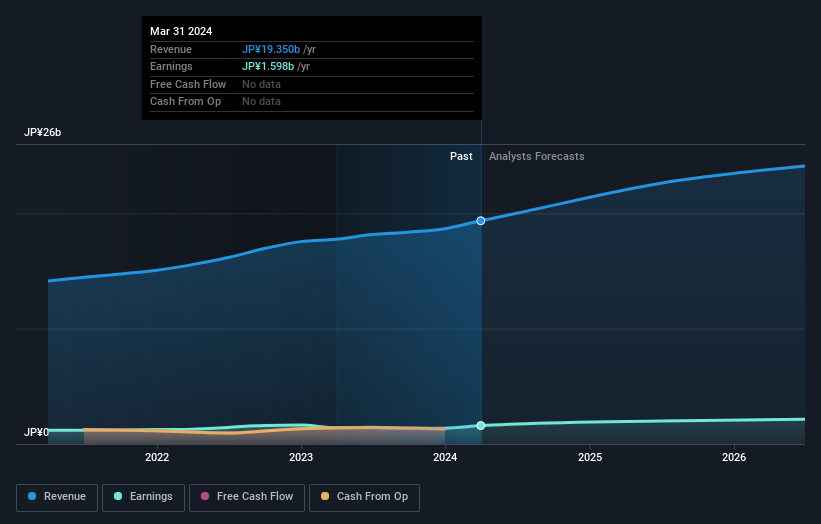Click the JP¥26b y-axis label
Viewport: 821px width, 524px height.
pyautogui.click(x=42, y=132)
